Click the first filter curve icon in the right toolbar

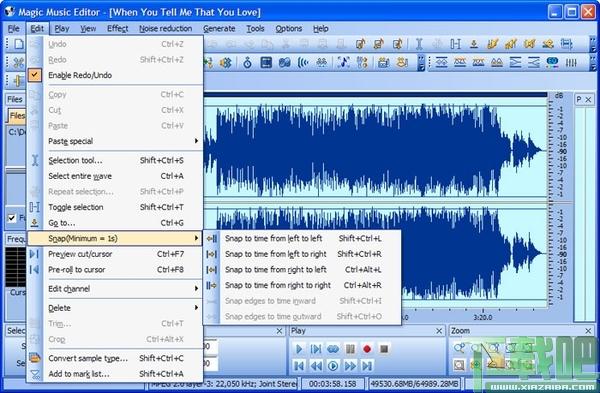[441, 62]
